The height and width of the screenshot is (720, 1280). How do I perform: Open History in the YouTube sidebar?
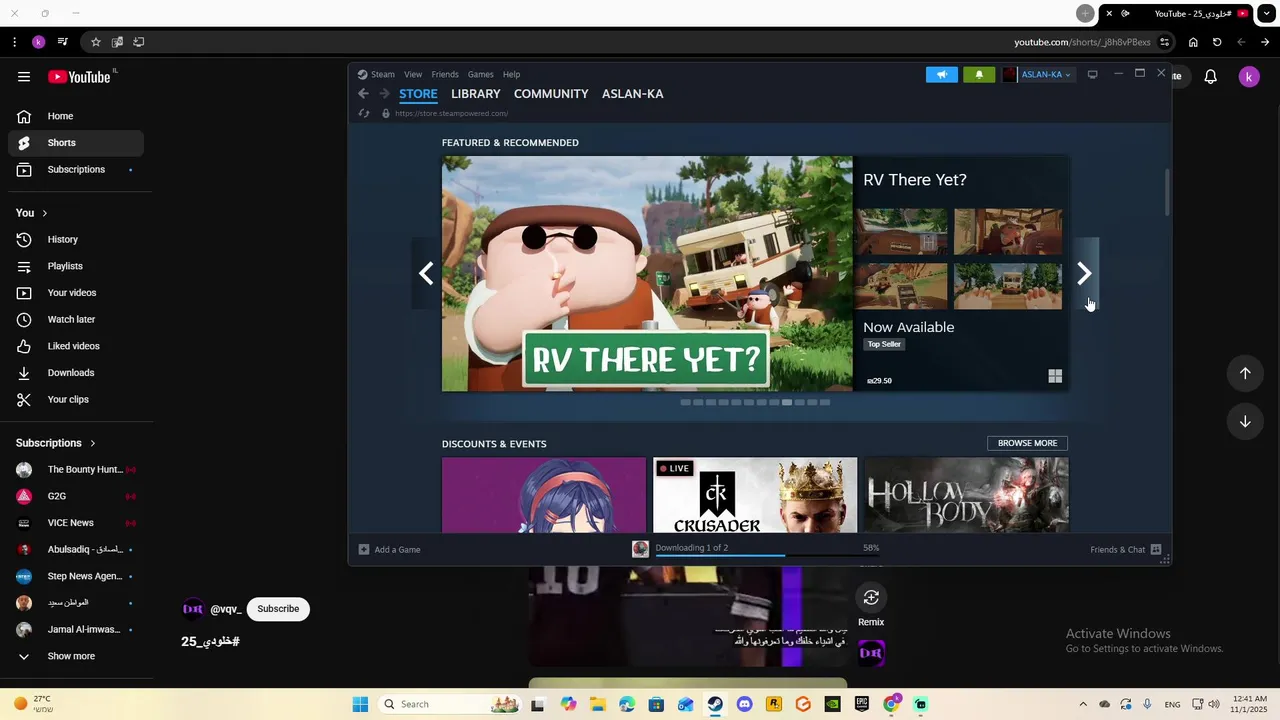pyautogui.click(x=76, y=240)
